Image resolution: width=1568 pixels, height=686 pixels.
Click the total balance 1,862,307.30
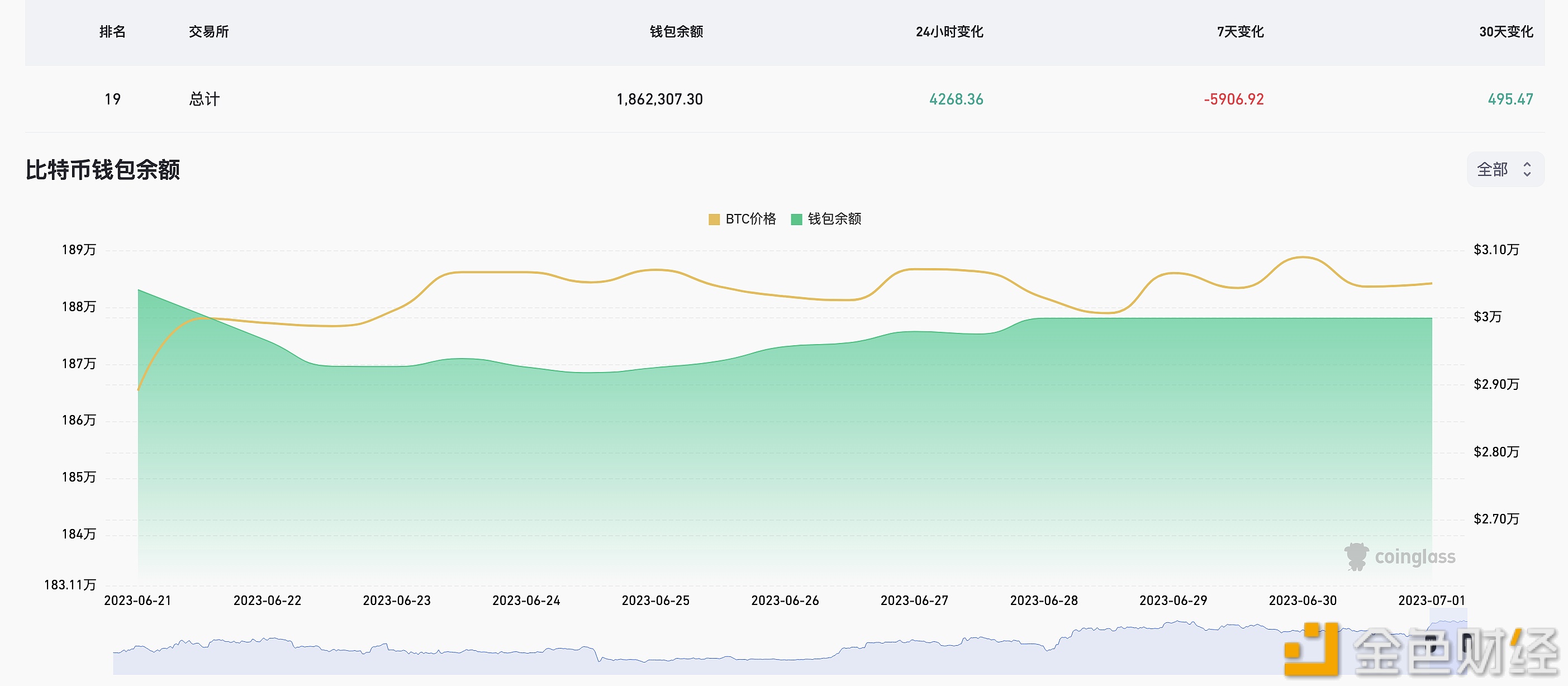click(660, 99)
